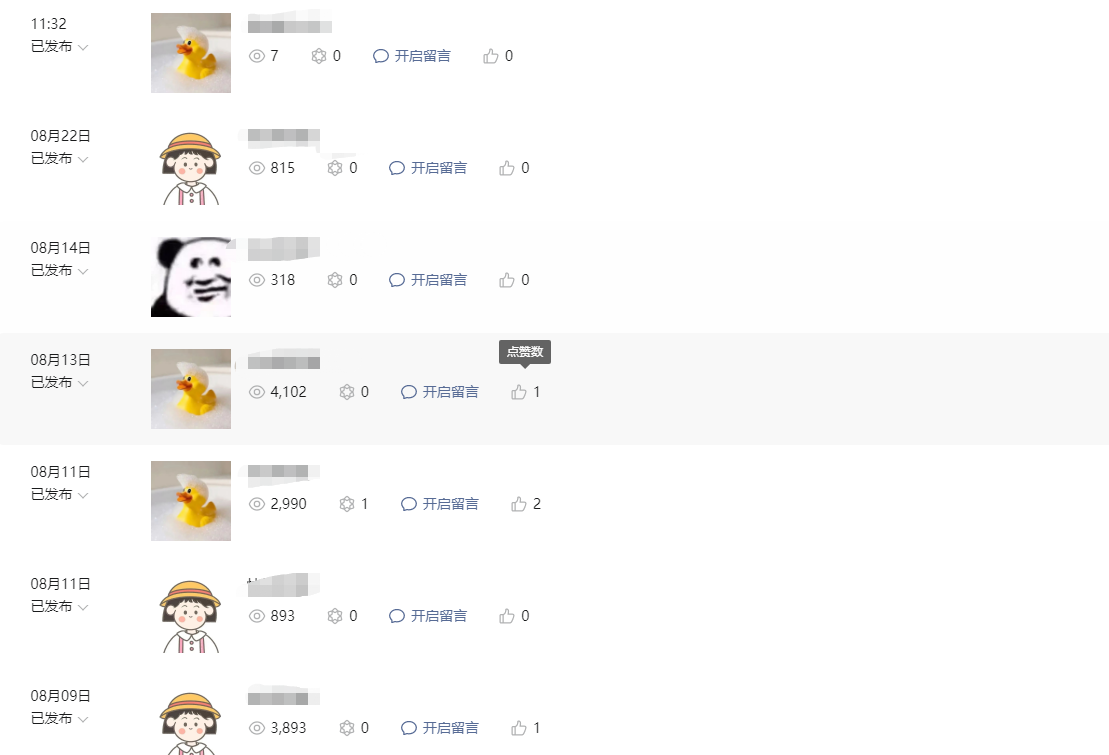Turn on 开启留言 for the 3,893-view article
This screenshot has height=755, width=1109.
tap(440, 727)
